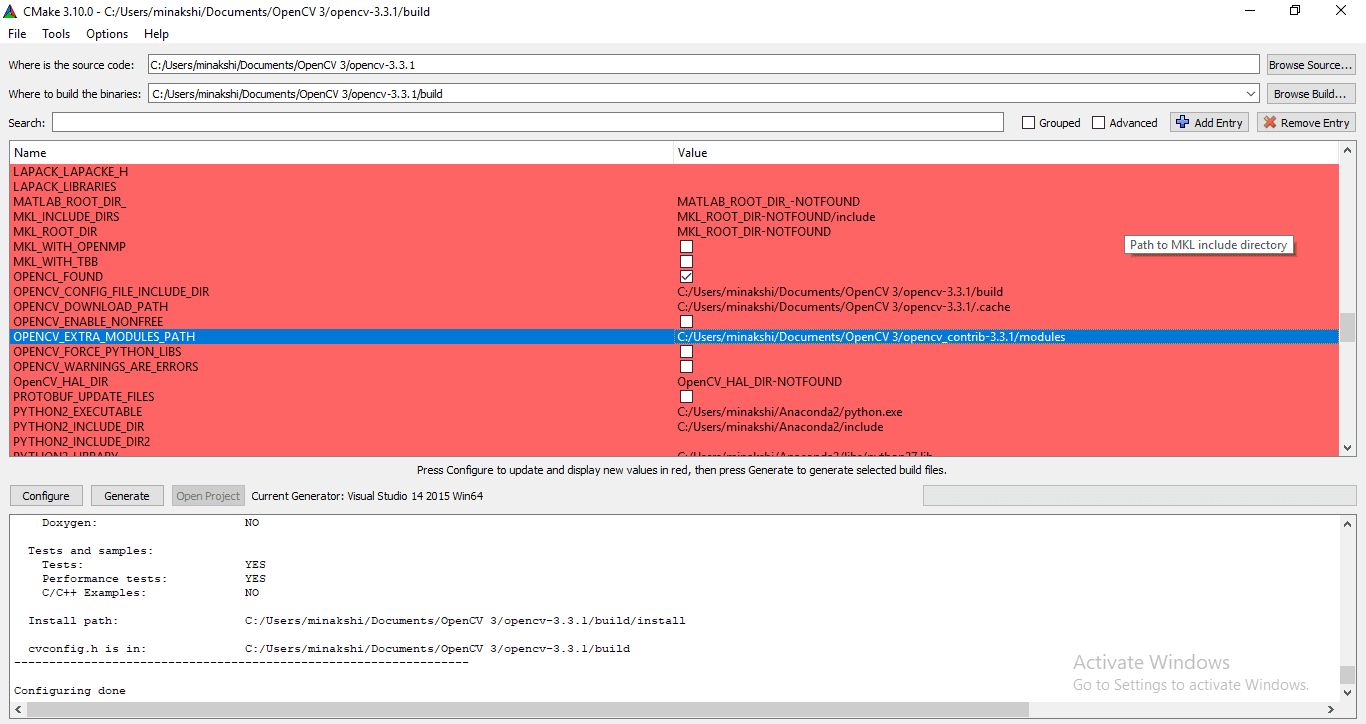Image resolution: width=1366 pixels, height=724 pixels.
Task: Expand the build binaries path dropdown
Action: pos(1250,94)
